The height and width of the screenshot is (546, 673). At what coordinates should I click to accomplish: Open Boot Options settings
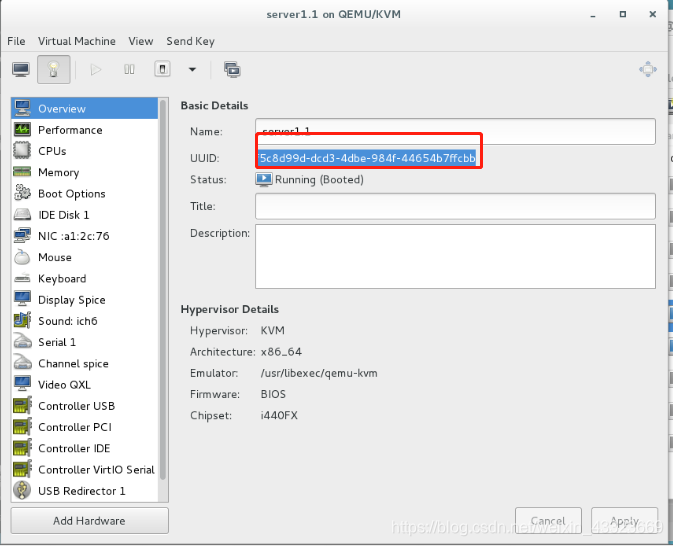pos(85,194)
